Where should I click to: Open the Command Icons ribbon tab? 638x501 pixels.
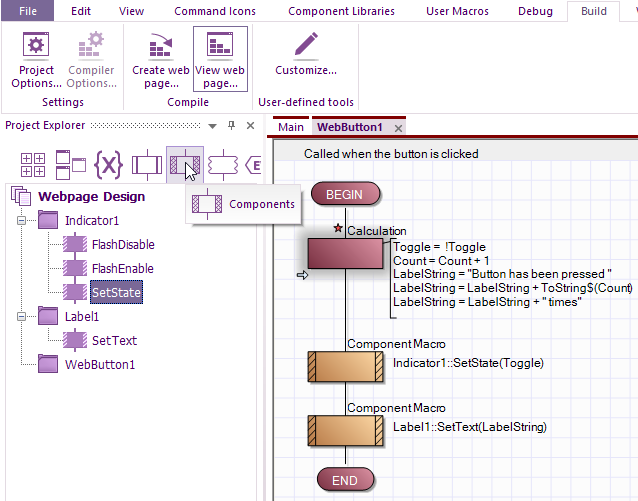click(x=215, y=11)
